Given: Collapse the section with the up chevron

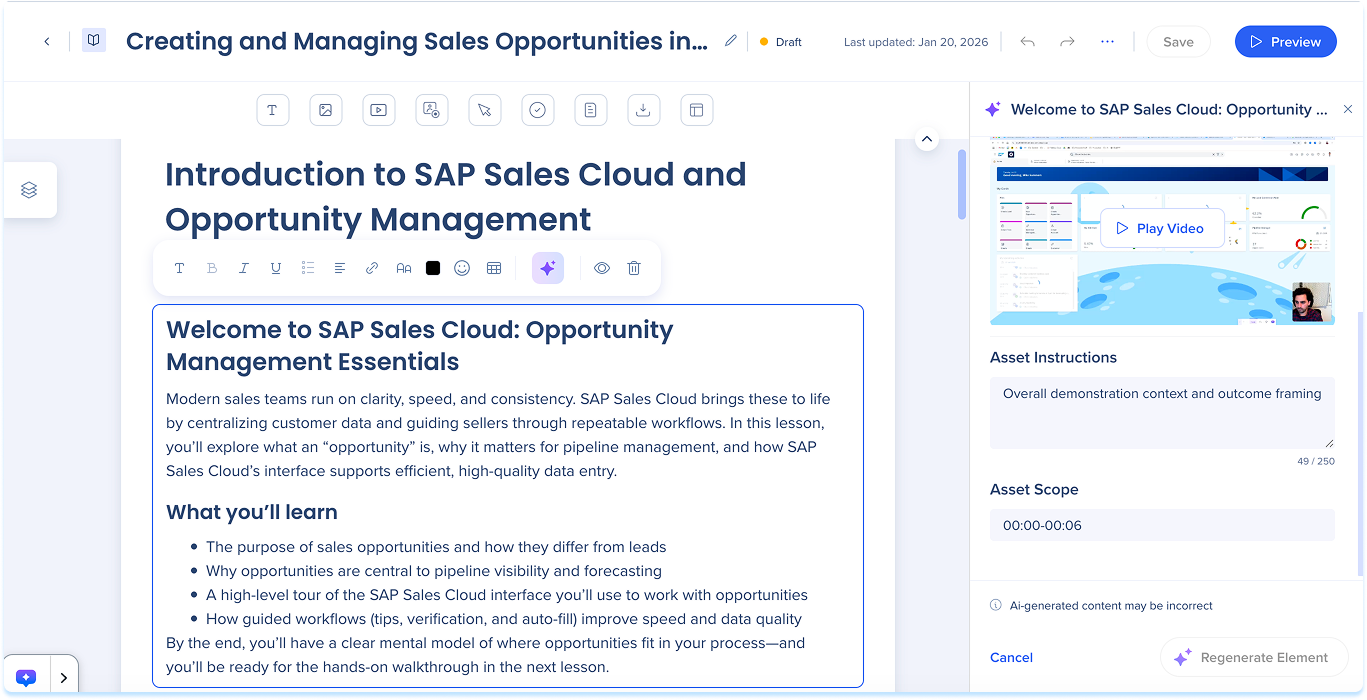Looking at the screenshot, I should point(927,139).
